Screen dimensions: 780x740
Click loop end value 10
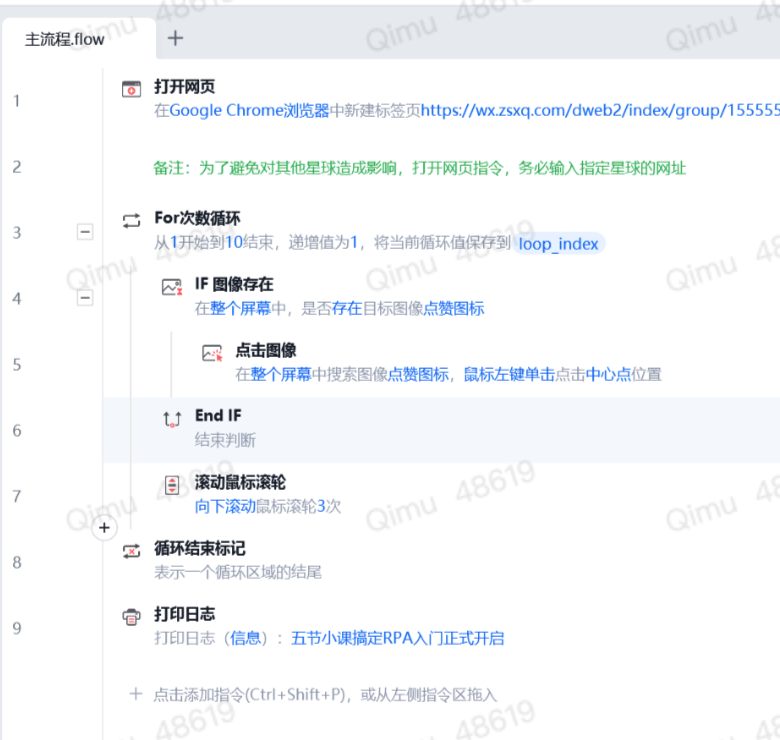click(x=234, y=242)
